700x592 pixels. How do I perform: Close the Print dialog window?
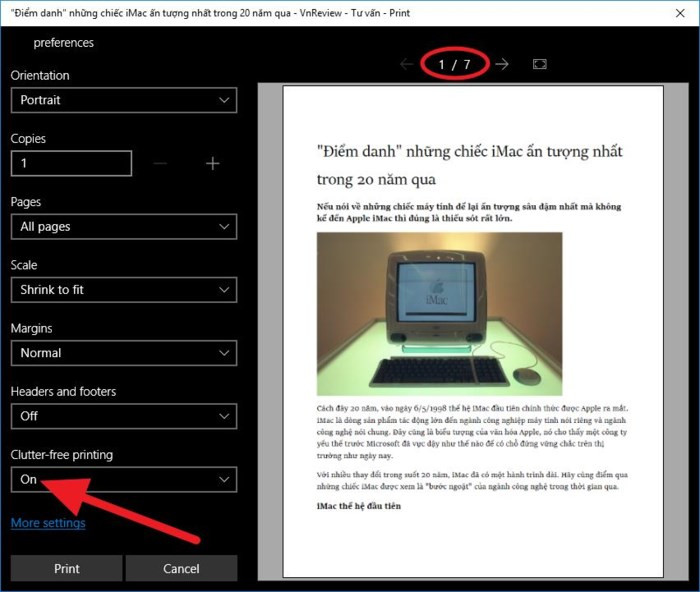tap(675, 14)
